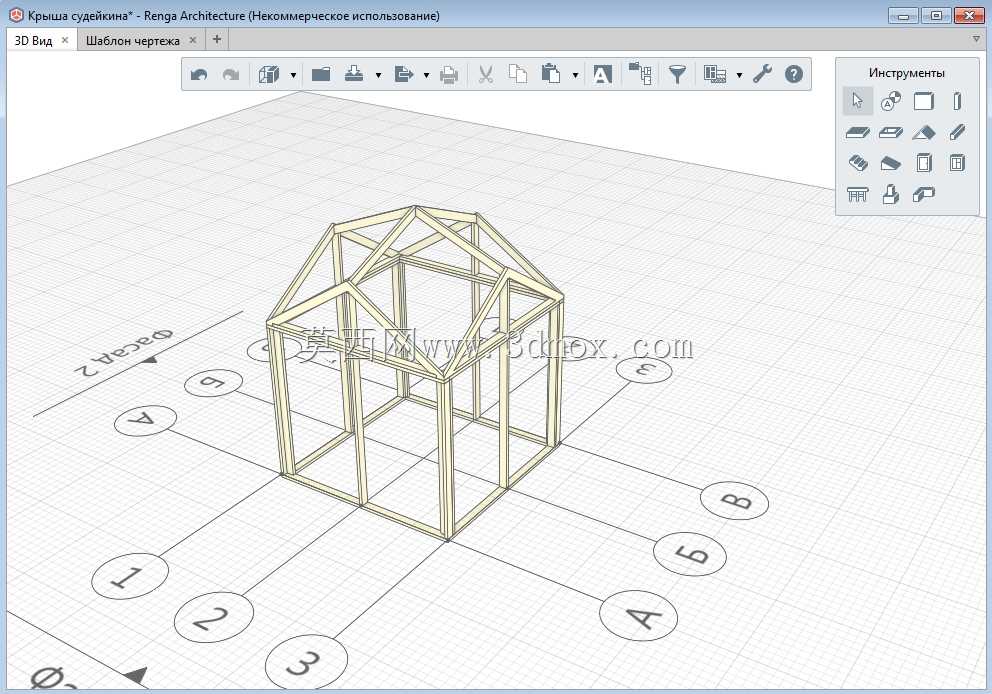
Task: Maximize the Renga Architecture window
Action: (936, 16)
